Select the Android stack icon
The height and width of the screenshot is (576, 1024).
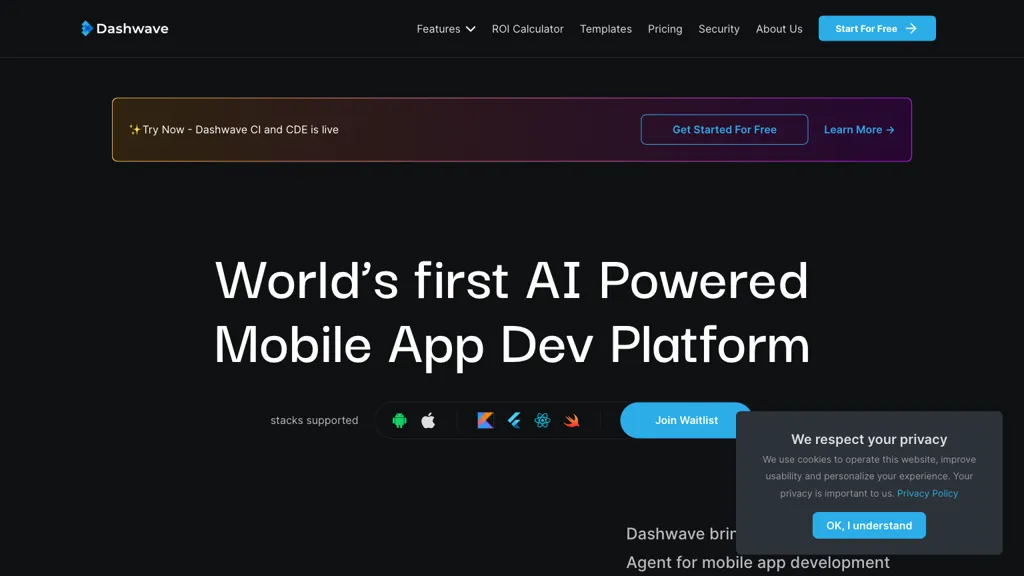(x=400, y=421)
